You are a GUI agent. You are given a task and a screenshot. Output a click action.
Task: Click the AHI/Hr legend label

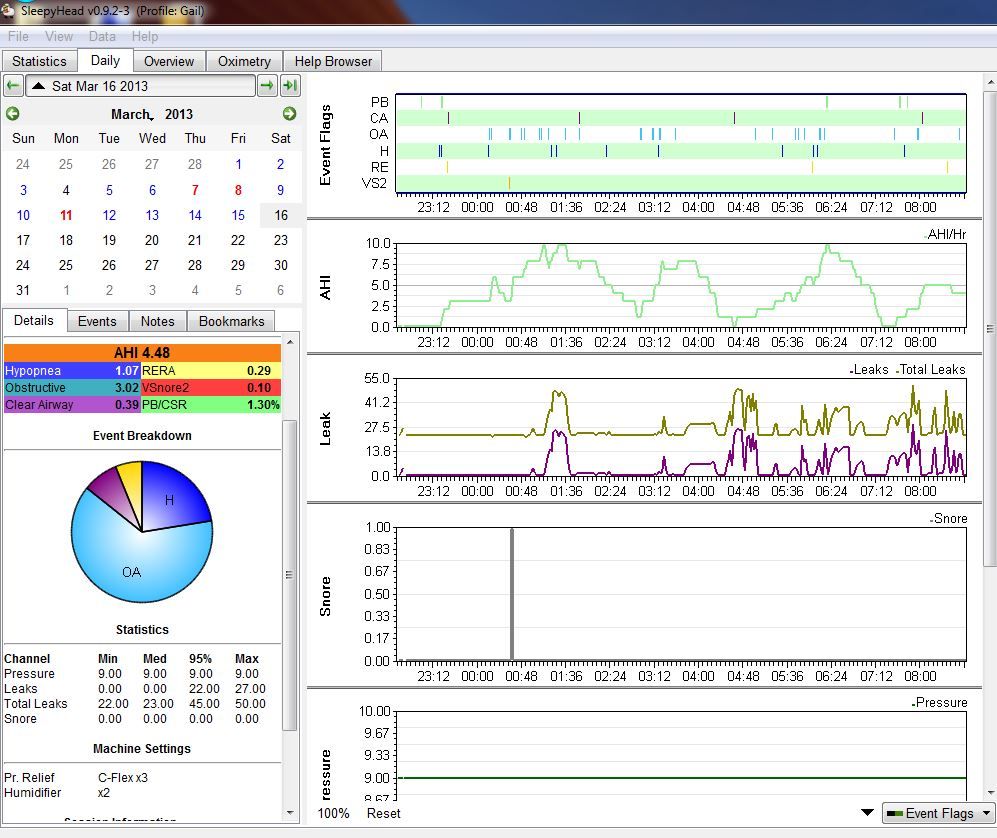pyautogui.click(x=945, y=234)
